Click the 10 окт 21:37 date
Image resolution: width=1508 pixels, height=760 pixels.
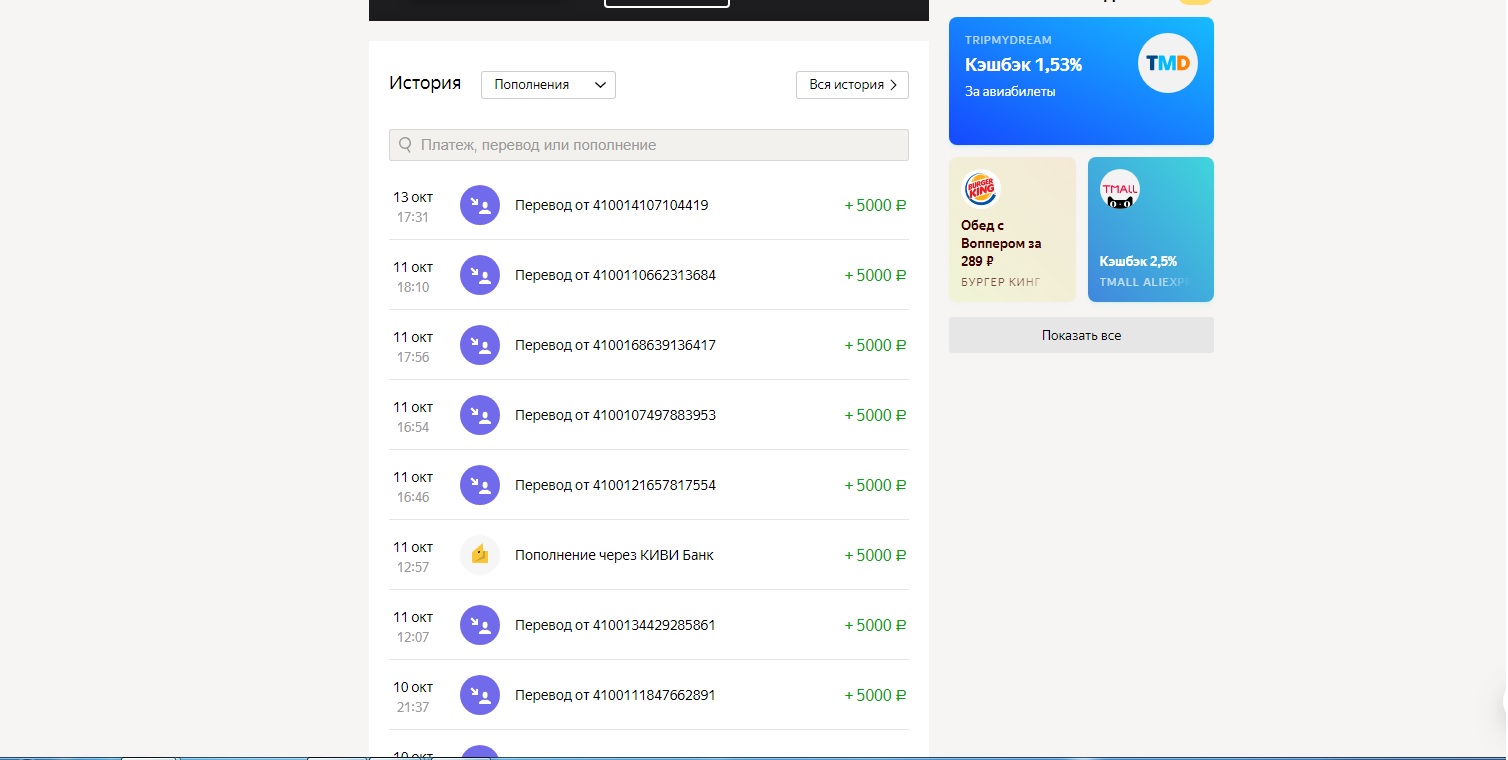coord(413,697)
